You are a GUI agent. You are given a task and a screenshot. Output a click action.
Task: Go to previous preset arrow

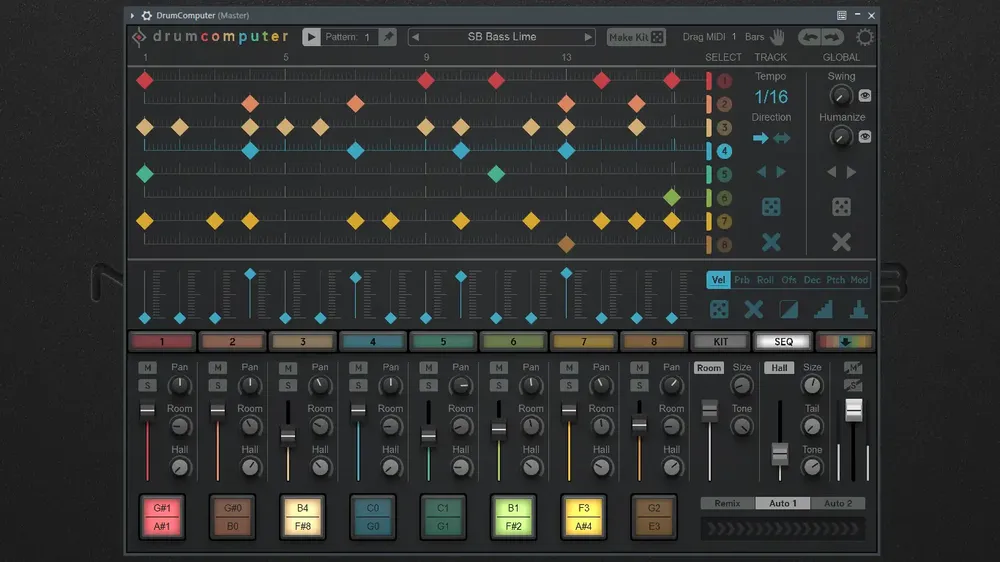click(416, 37)
